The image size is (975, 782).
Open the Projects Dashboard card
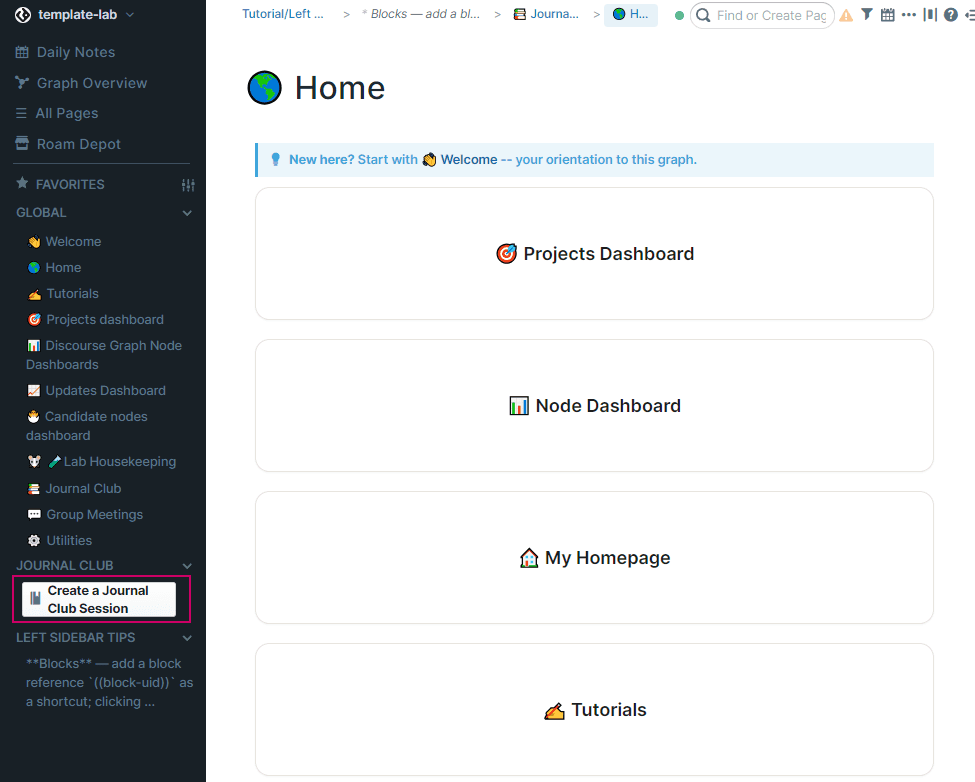coord(594,254)
